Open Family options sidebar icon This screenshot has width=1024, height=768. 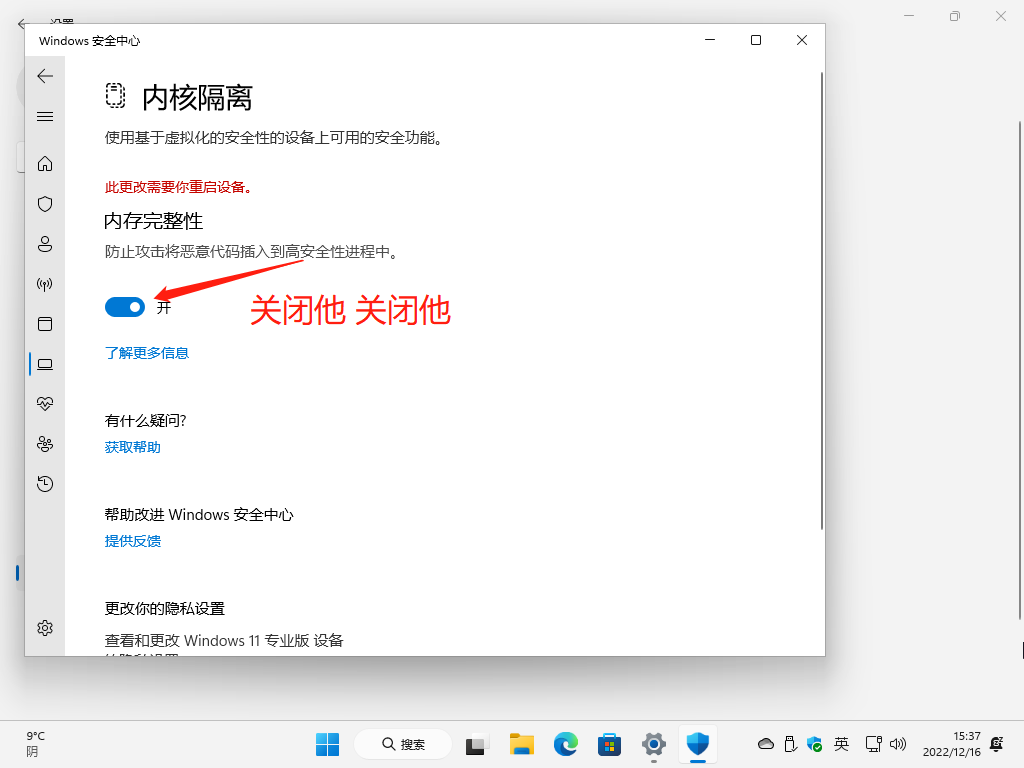tap(44, 444)
